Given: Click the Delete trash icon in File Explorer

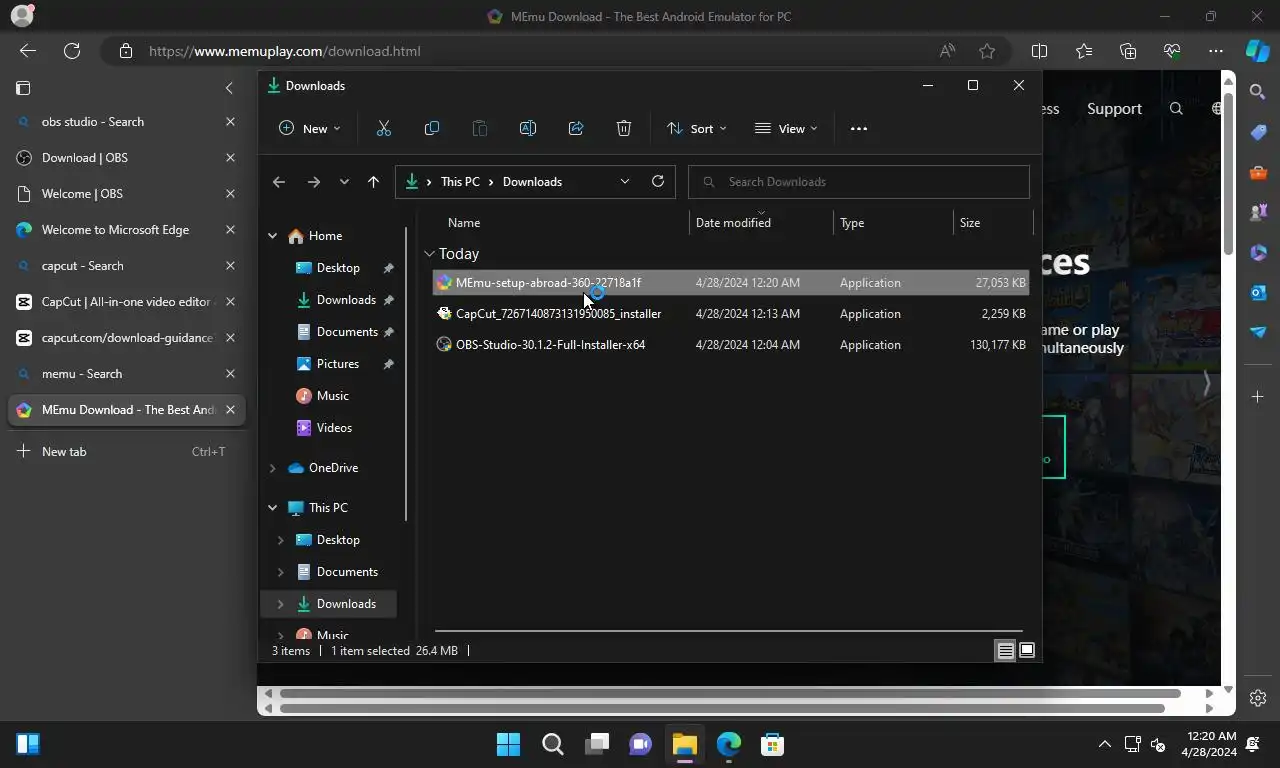Looking at the screenshot, I should (624, 128).
